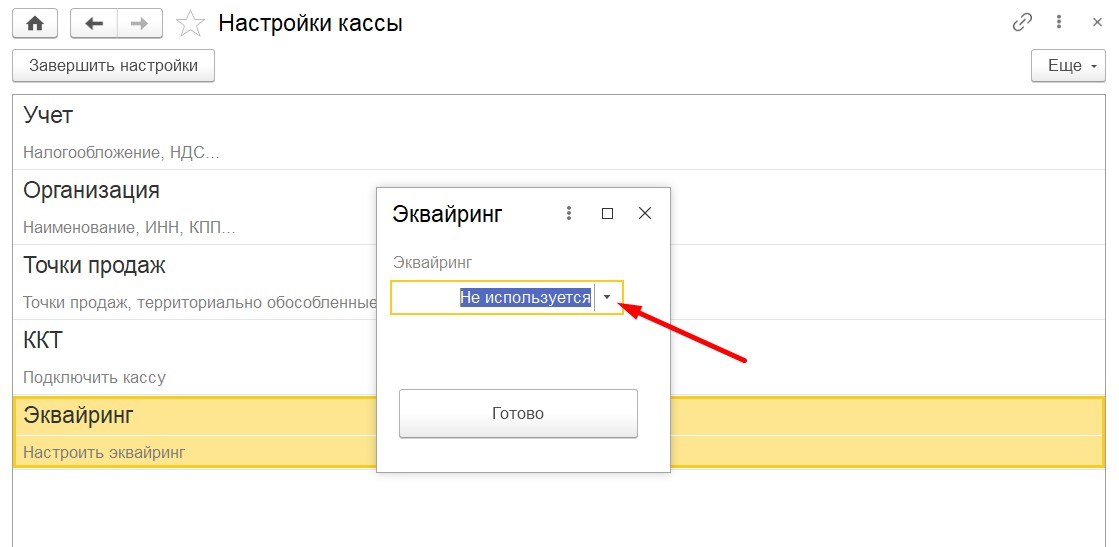Close the Настройки кассы window
This screenshot has height=547, width=1119.
(1098, 23)
